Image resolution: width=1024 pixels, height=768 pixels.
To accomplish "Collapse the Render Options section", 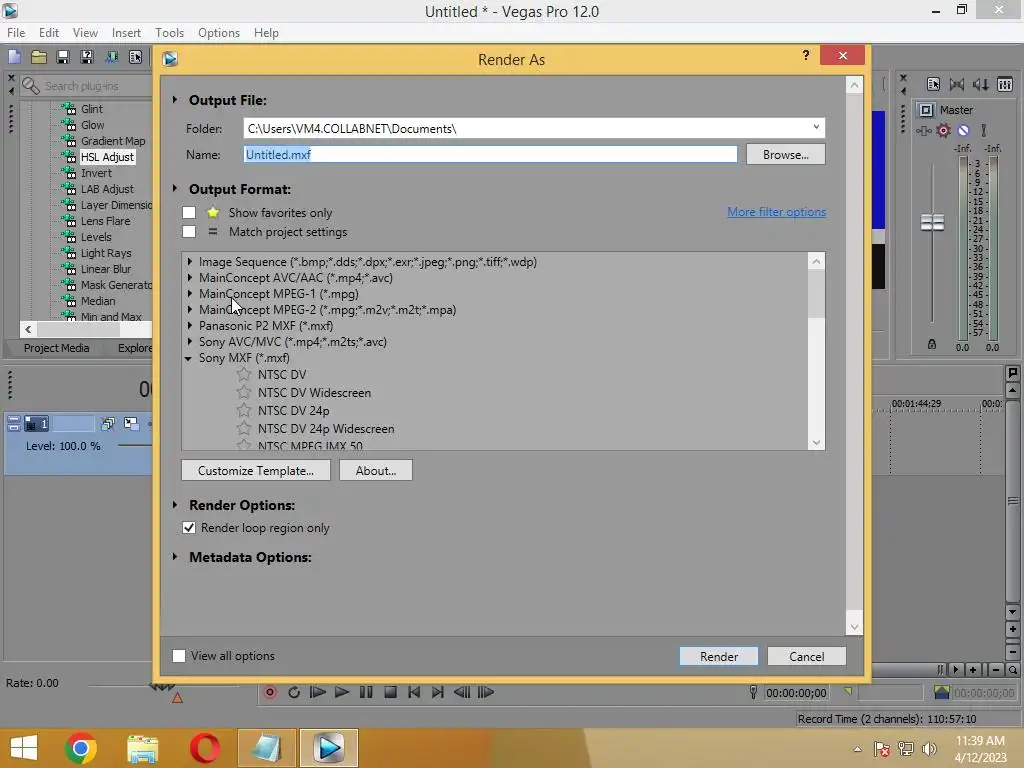I will [x=175, y=505].
